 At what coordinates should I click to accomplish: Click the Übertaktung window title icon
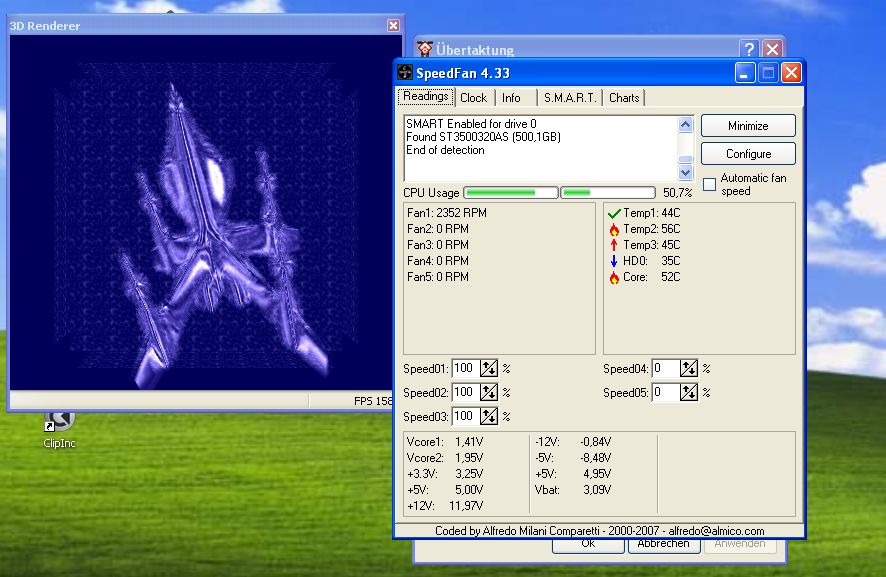(424, 49)
